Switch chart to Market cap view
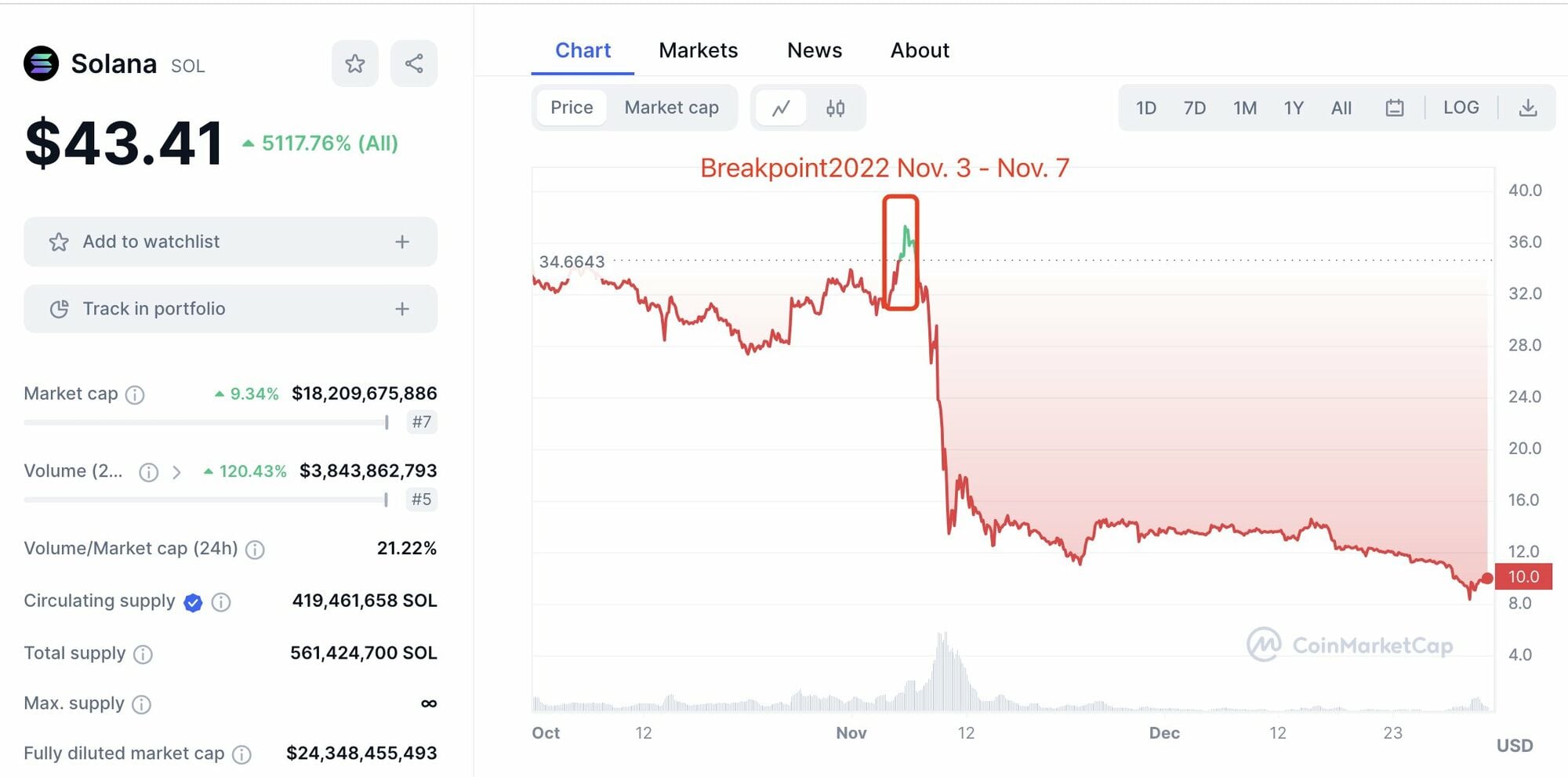The image size is (1568, 777). (x=671, y=107)
